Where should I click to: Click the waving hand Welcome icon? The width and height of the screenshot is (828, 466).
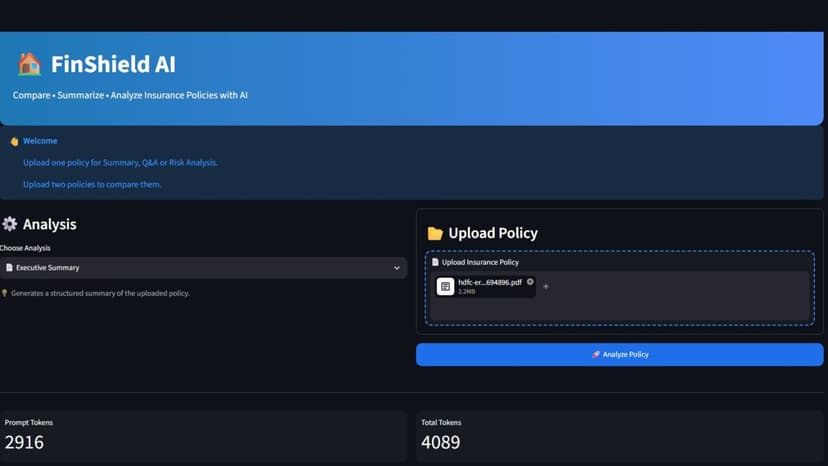(x=14, y=141)
